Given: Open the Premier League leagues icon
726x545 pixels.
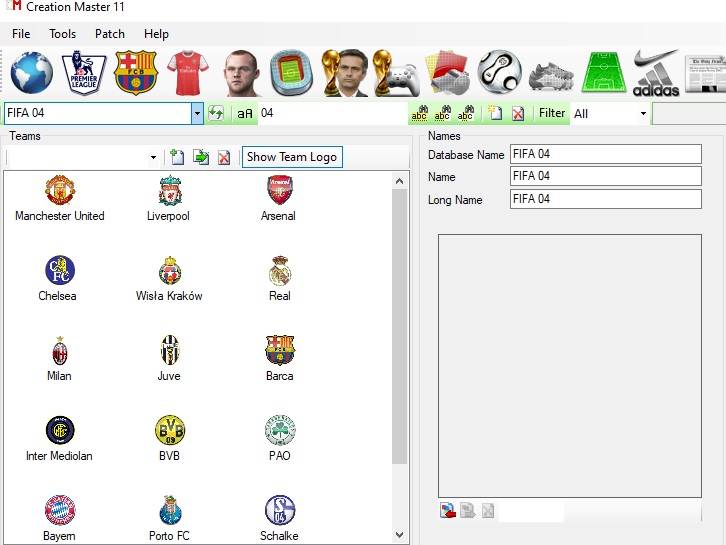Looking at the screenshot, I should 84,73.
